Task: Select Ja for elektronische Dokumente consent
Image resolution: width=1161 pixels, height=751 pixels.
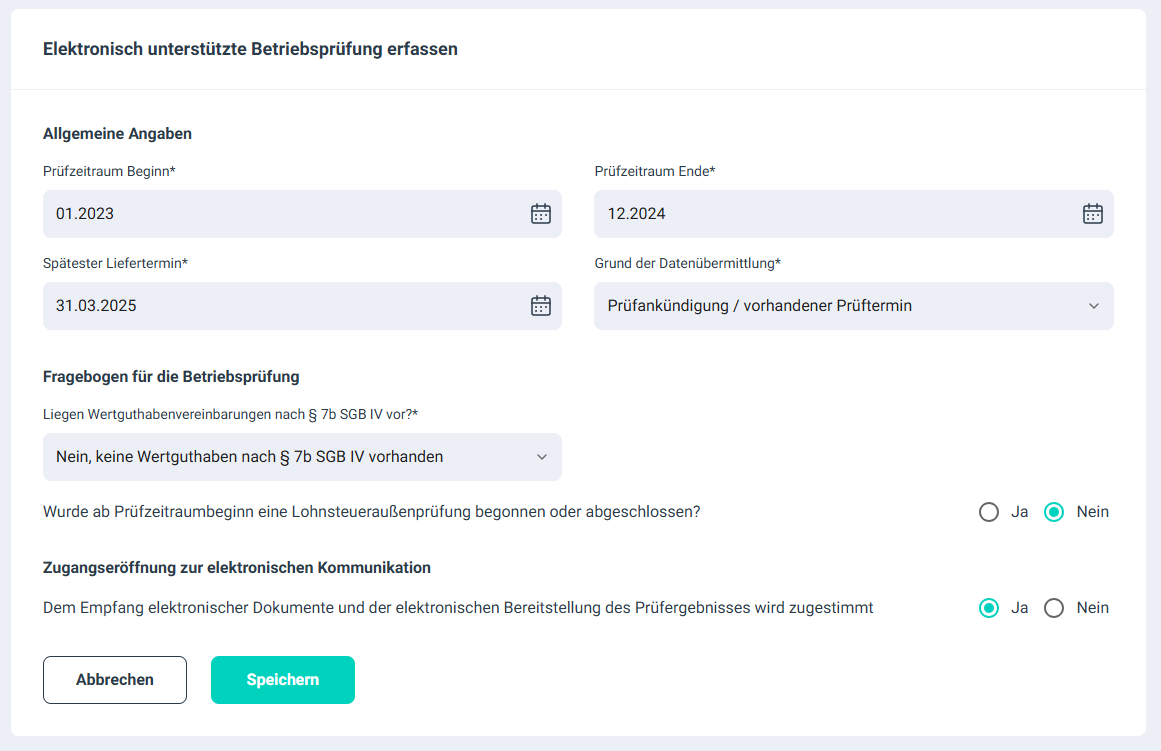Action: tap(988, 608)
